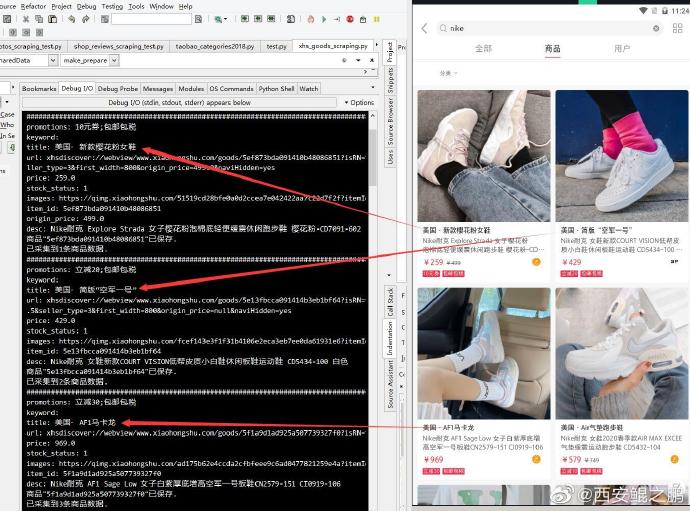
Task: Expand the Find icon's dropdown arrow
Action: coord(226,19)
